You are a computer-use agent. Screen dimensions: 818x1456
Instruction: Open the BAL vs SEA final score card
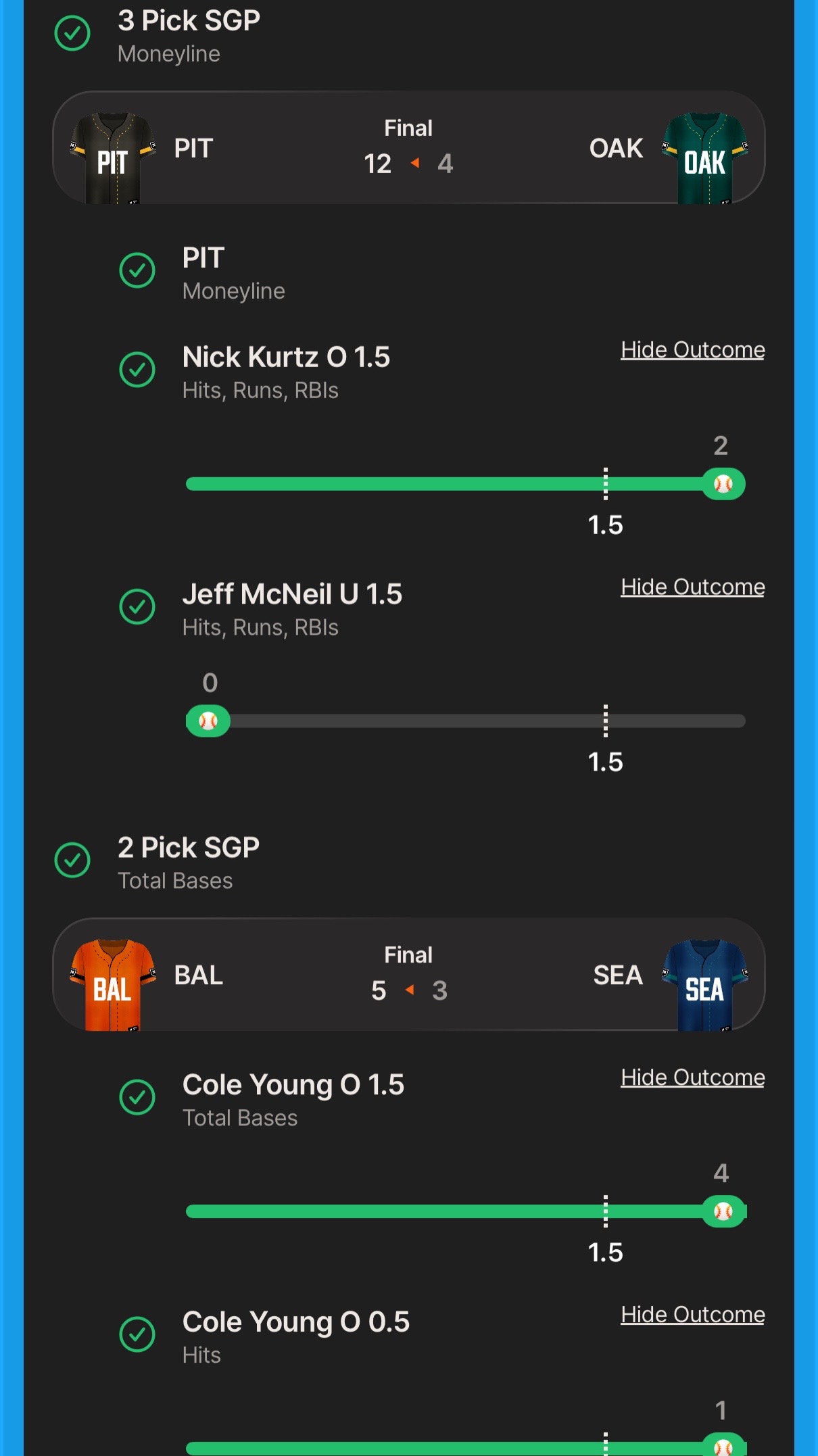[x=409, y=974]
